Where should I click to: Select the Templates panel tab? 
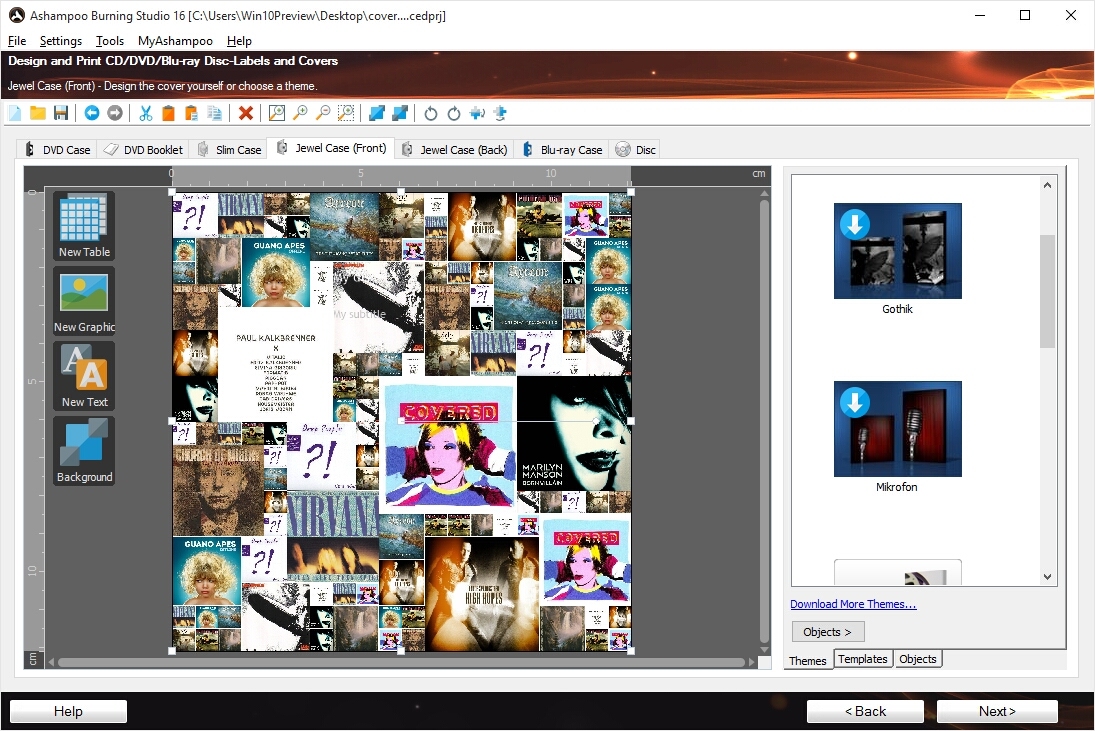863,659
